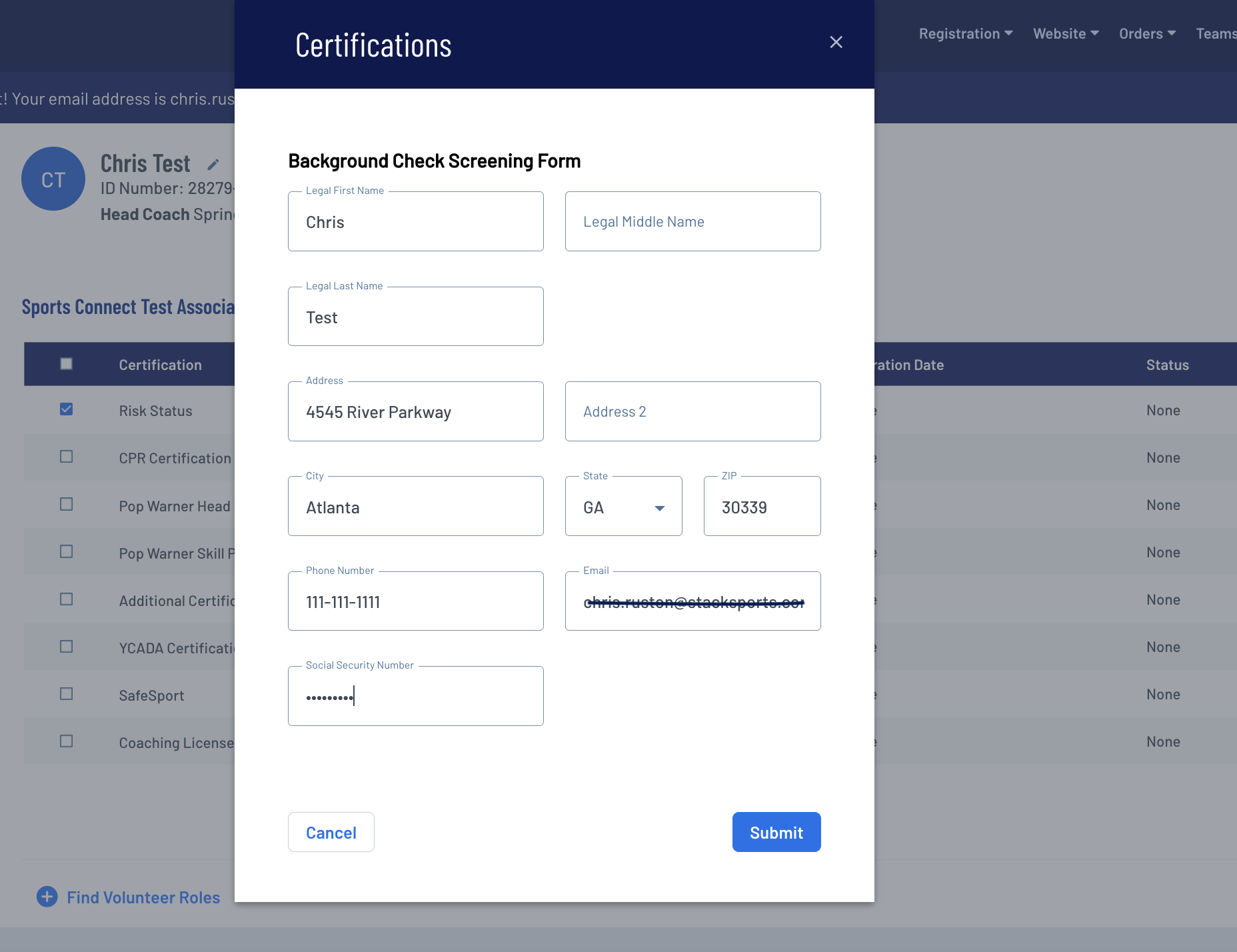Submit the Background Check Screening Form
This screenshot has width=1237, height=952.
tap(776, 832)
